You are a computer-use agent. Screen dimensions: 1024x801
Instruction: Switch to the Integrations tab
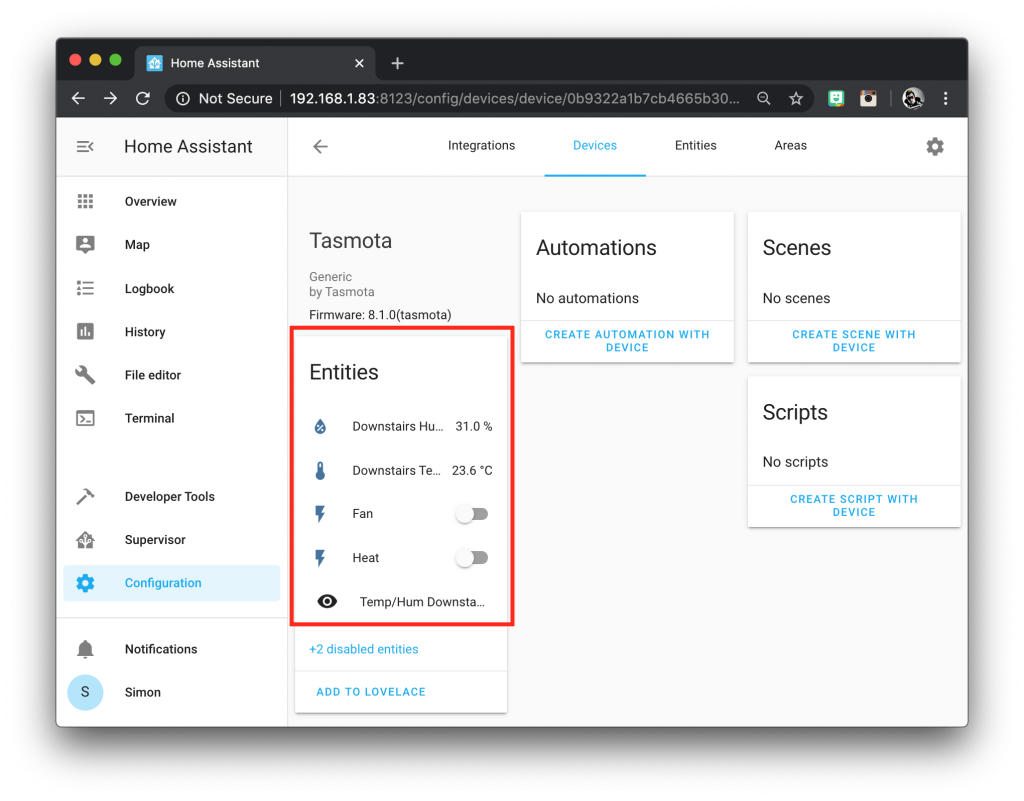pyautogui.click(x=481, y=146)
